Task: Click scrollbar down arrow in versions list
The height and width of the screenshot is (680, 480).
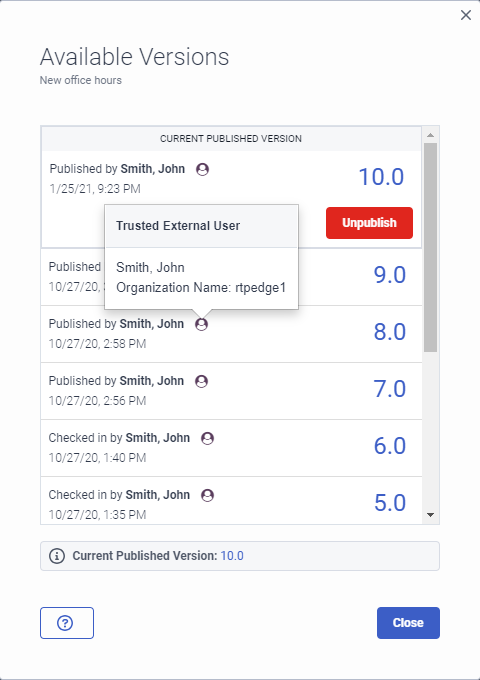Action: [431, 515]
